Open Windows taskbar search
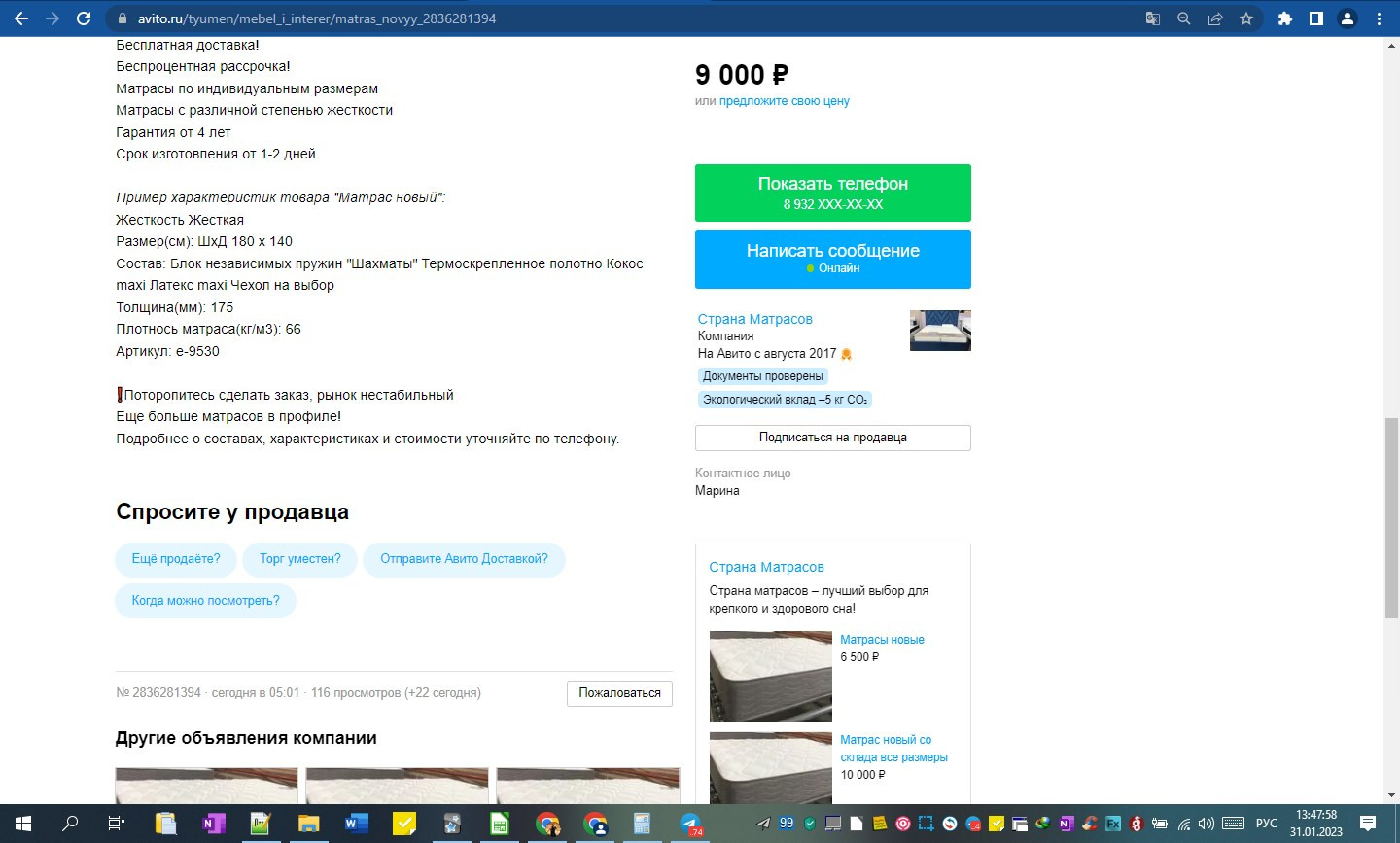 (x=70, y=824)
